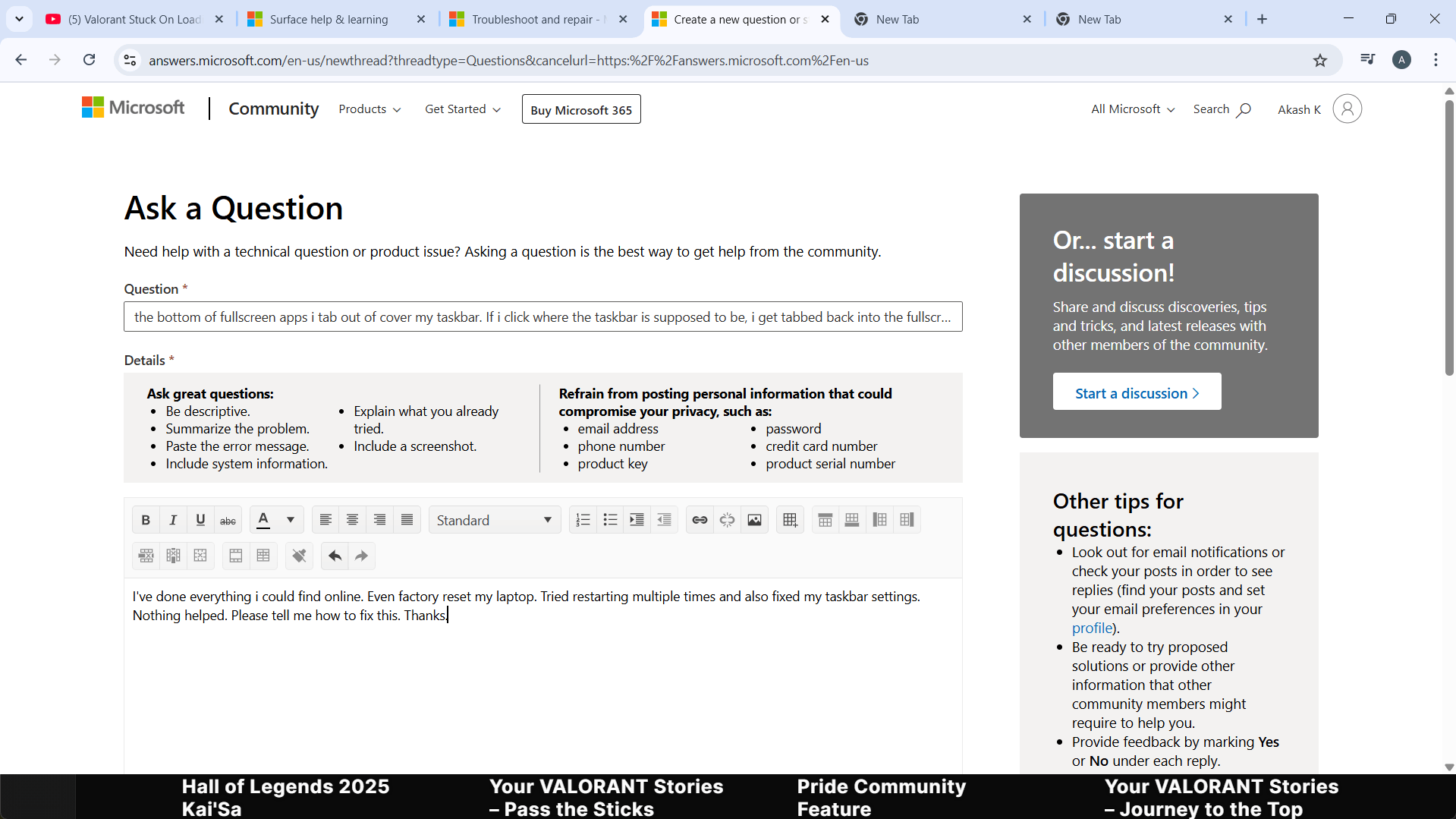This screenshot has height=819, width=1456.
Task: Open the profile link under email tips
Action: click(x=1091, y=628)
